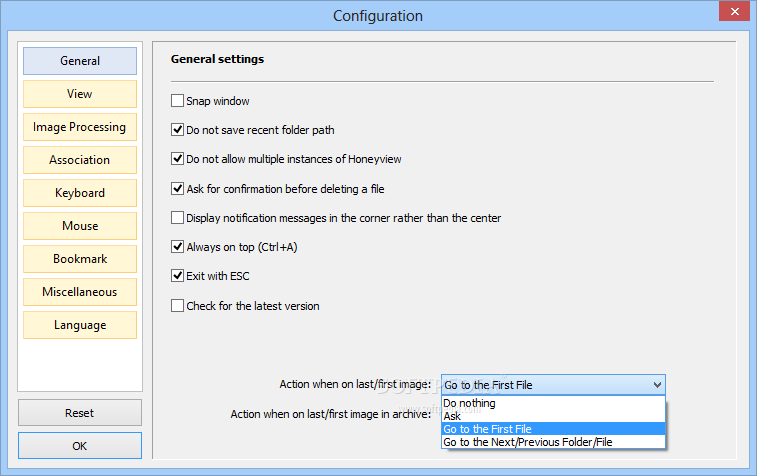Go to the Bookmark section
Screen dimensions: 757x476
[x=80, y=259]
